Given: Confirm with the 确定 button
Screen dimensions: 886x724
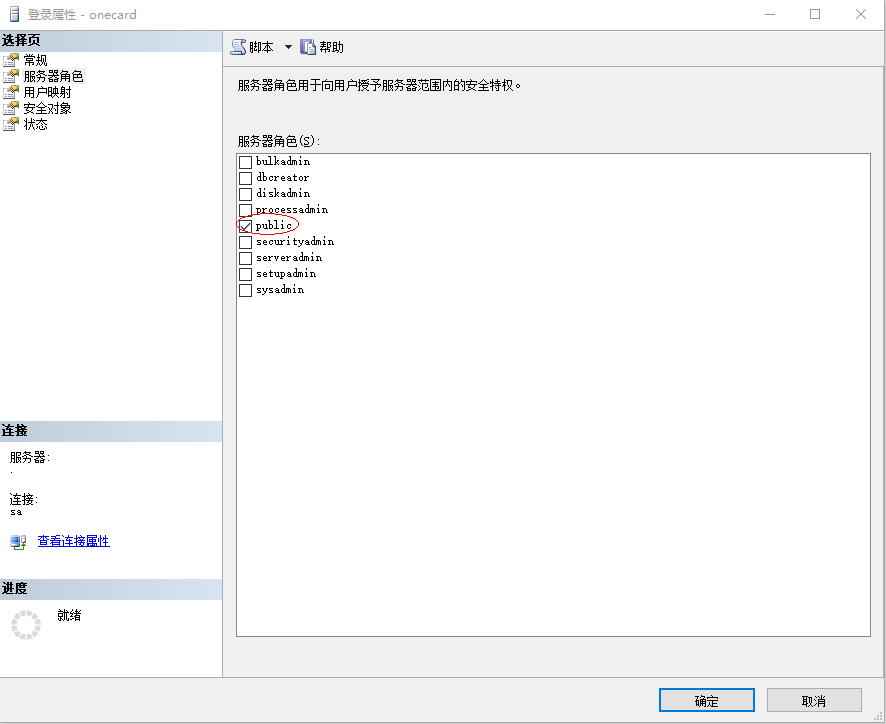Looking at the screenshot, I should click(706, 700).
